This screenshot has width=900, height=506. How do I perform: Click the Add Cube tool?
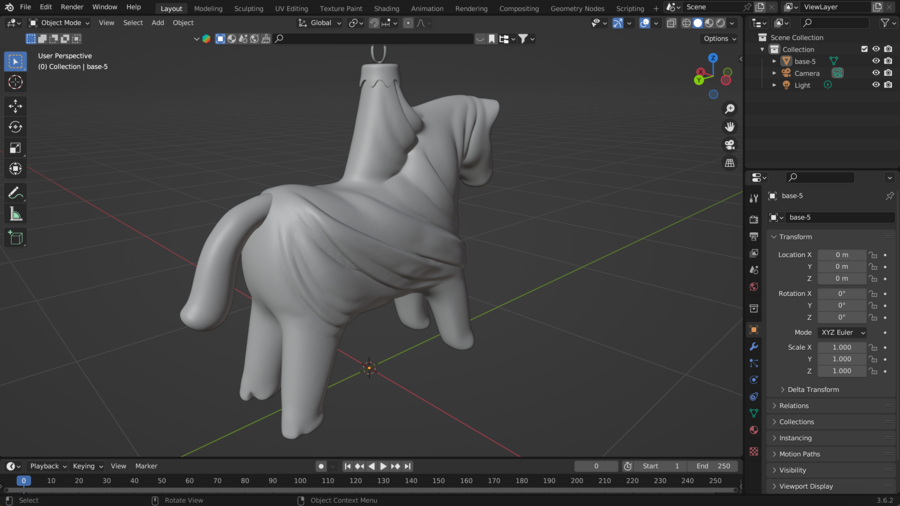[x=15, y=238]
